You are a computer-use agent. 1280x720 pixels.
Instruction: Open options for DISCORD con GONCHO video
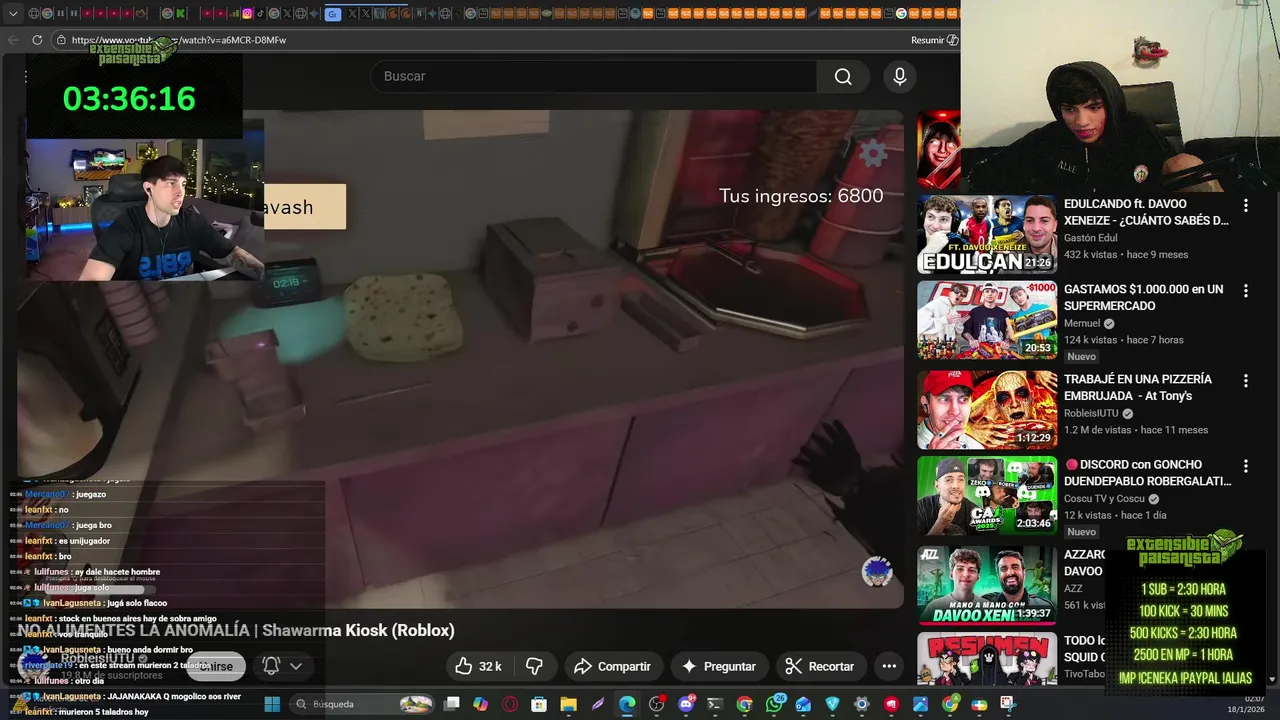[1245, 466]
